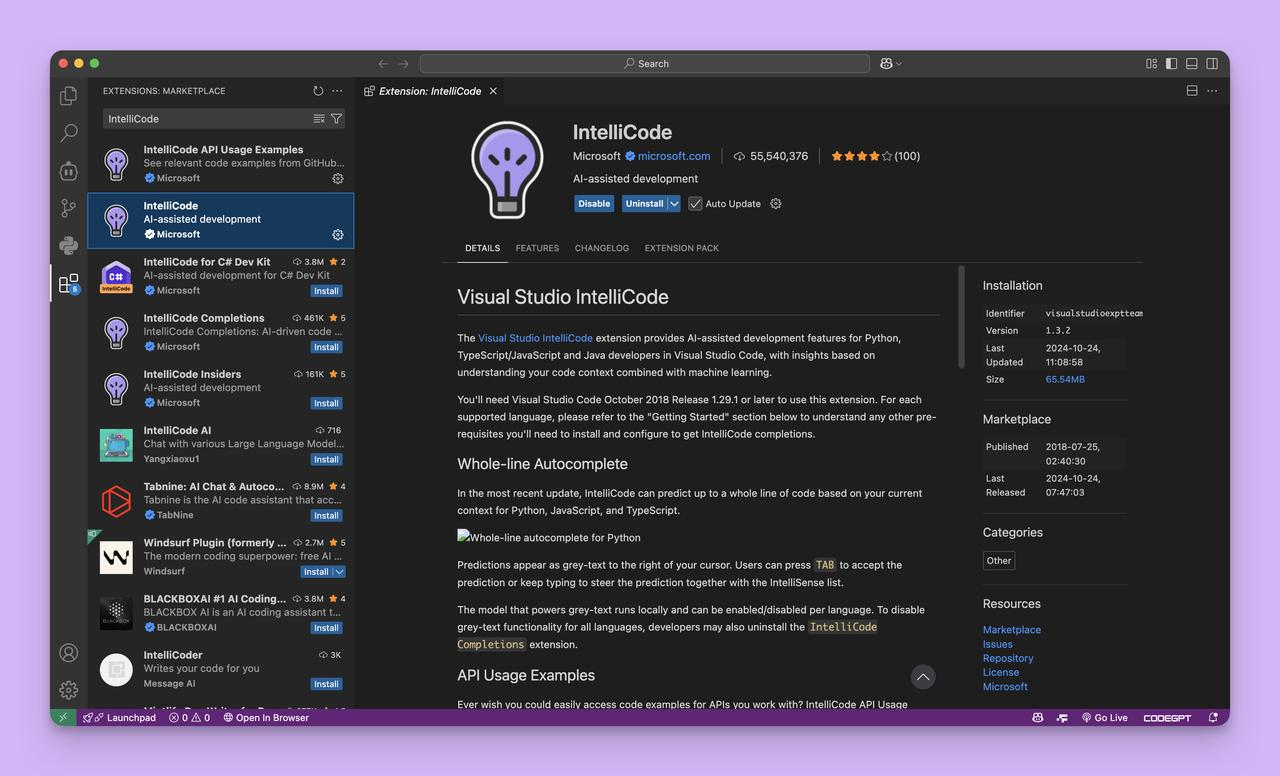
Task: Click the Go Live button in the status bar
Action: (1105, 717)
